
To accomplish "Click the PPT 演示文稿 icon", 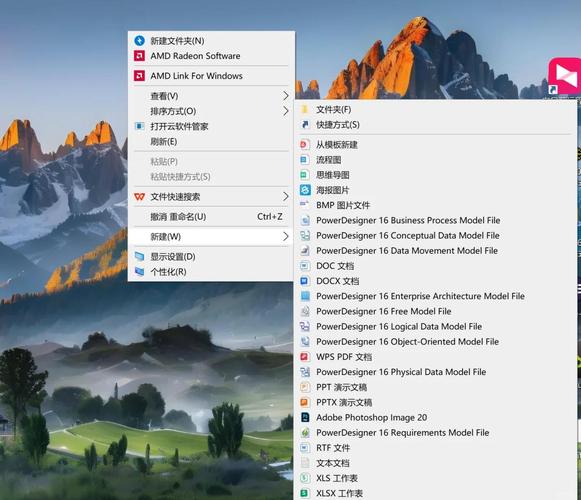I will coord(305,387).
